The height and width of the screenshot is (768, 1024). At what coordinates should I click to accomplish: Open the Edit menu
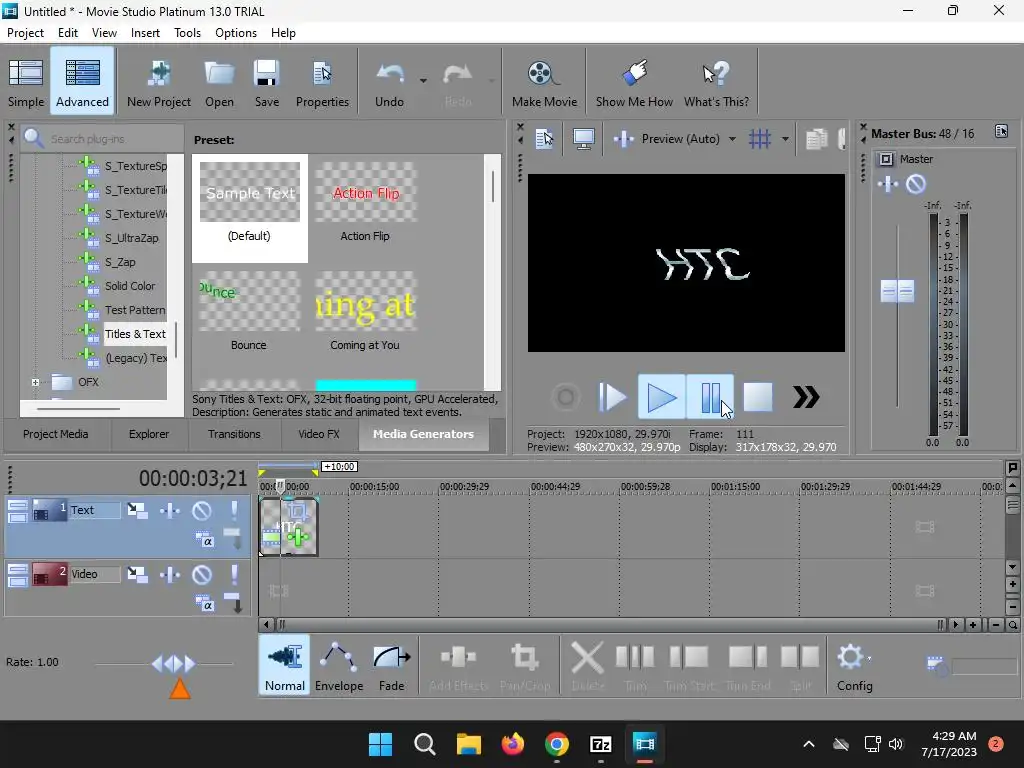click(67, 33)
